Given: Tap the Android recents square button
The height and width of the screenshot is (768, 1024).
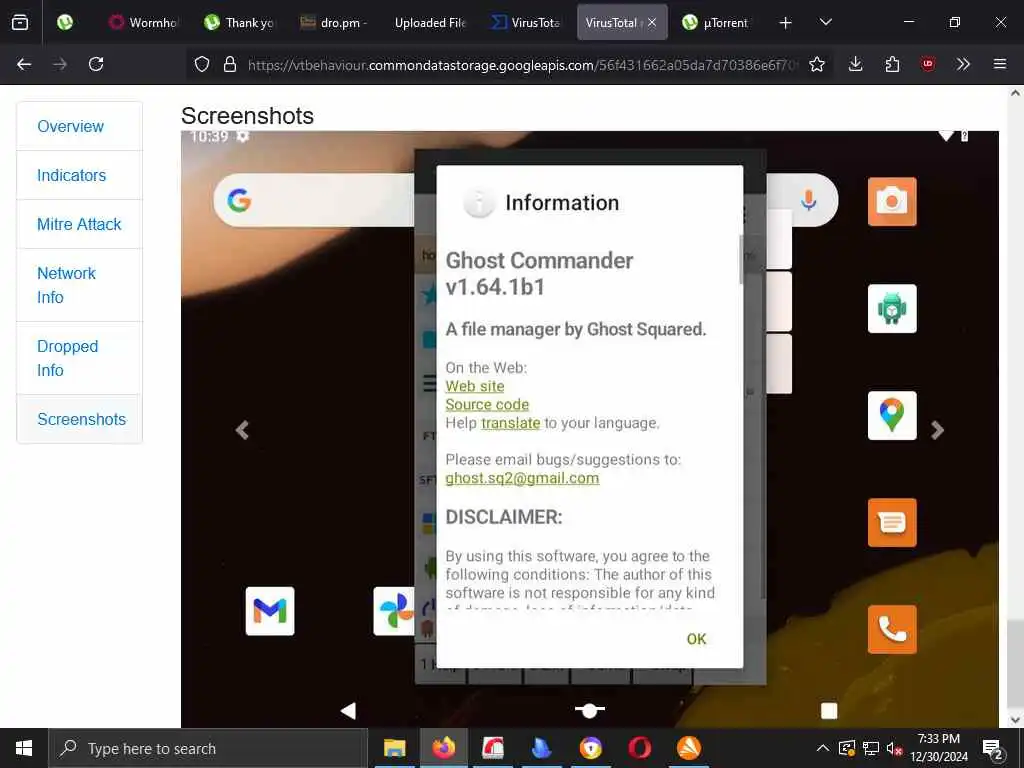Looking at the screenshot, I should (x=829, y=711).
